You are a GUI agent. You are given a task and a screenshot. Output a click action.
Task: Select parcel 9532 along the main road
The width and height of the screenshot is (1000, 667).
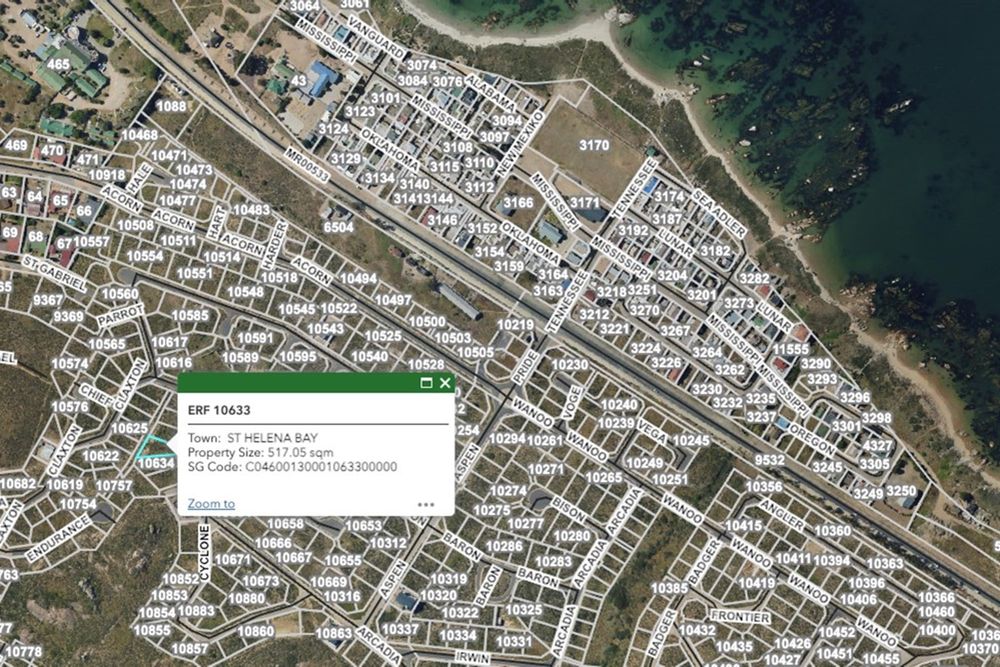coord(770,460)
